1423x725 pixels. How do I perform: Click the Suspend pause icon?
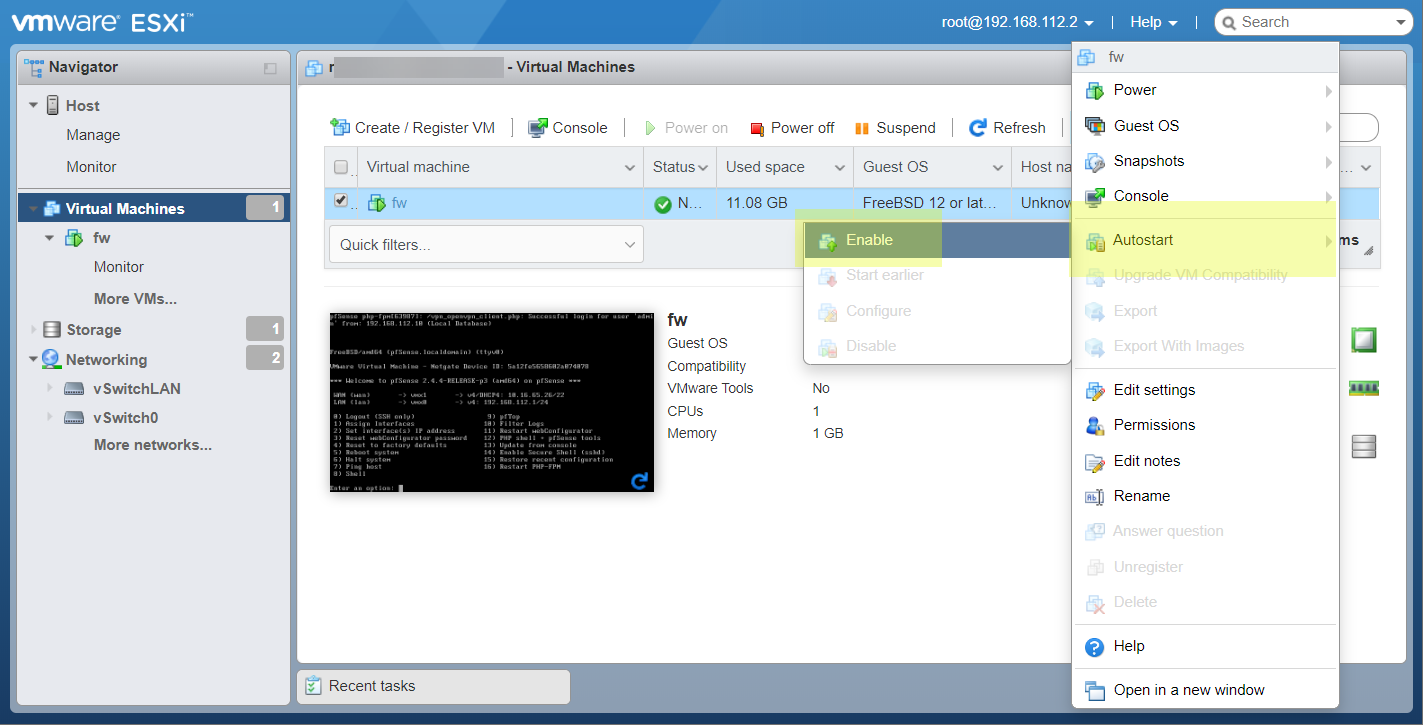point(860,128)
